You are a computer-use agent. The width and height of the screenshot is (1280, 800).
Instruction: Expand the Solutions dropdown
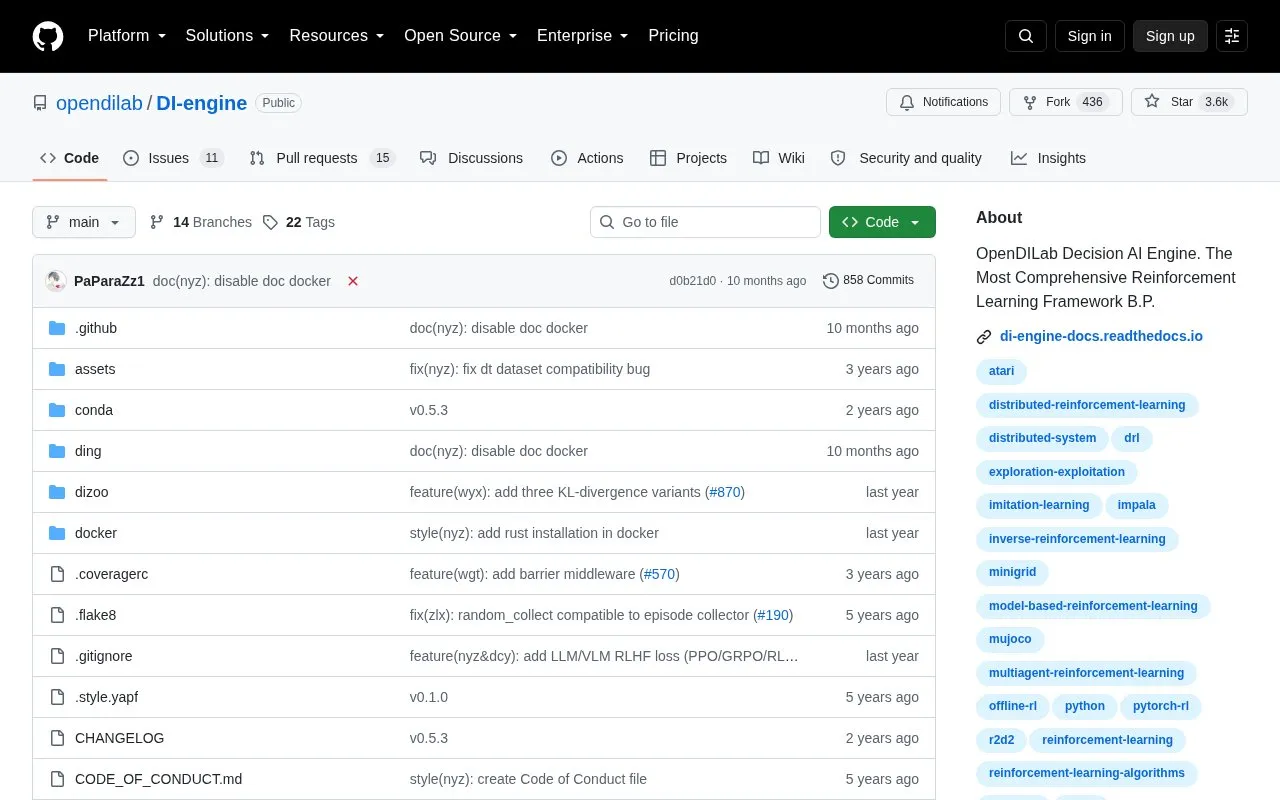pyautogui.click(x=228, y=36)
